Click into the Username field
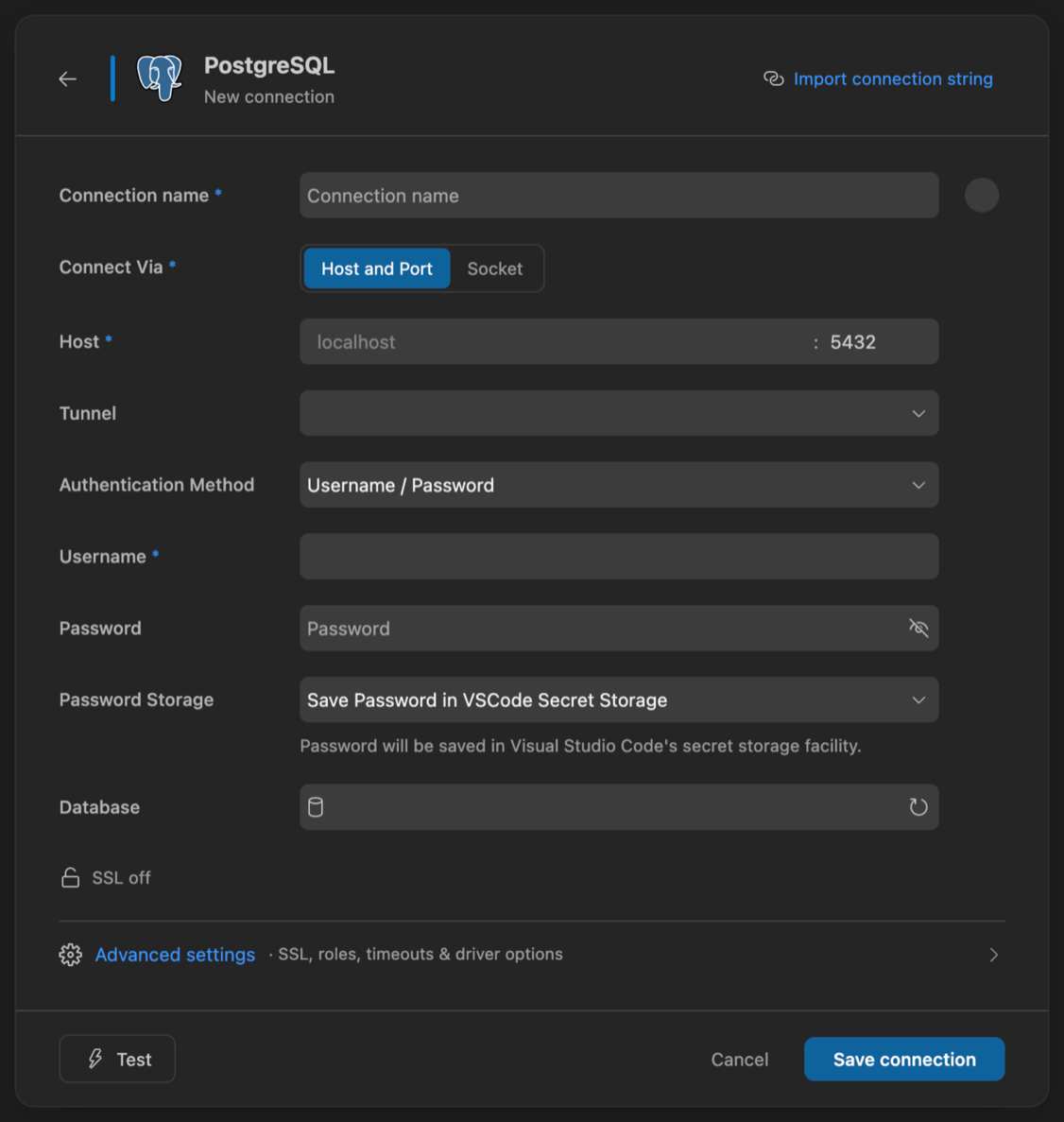Image resolution: width=1064 pixels, height=1122 pixels. 619,556
